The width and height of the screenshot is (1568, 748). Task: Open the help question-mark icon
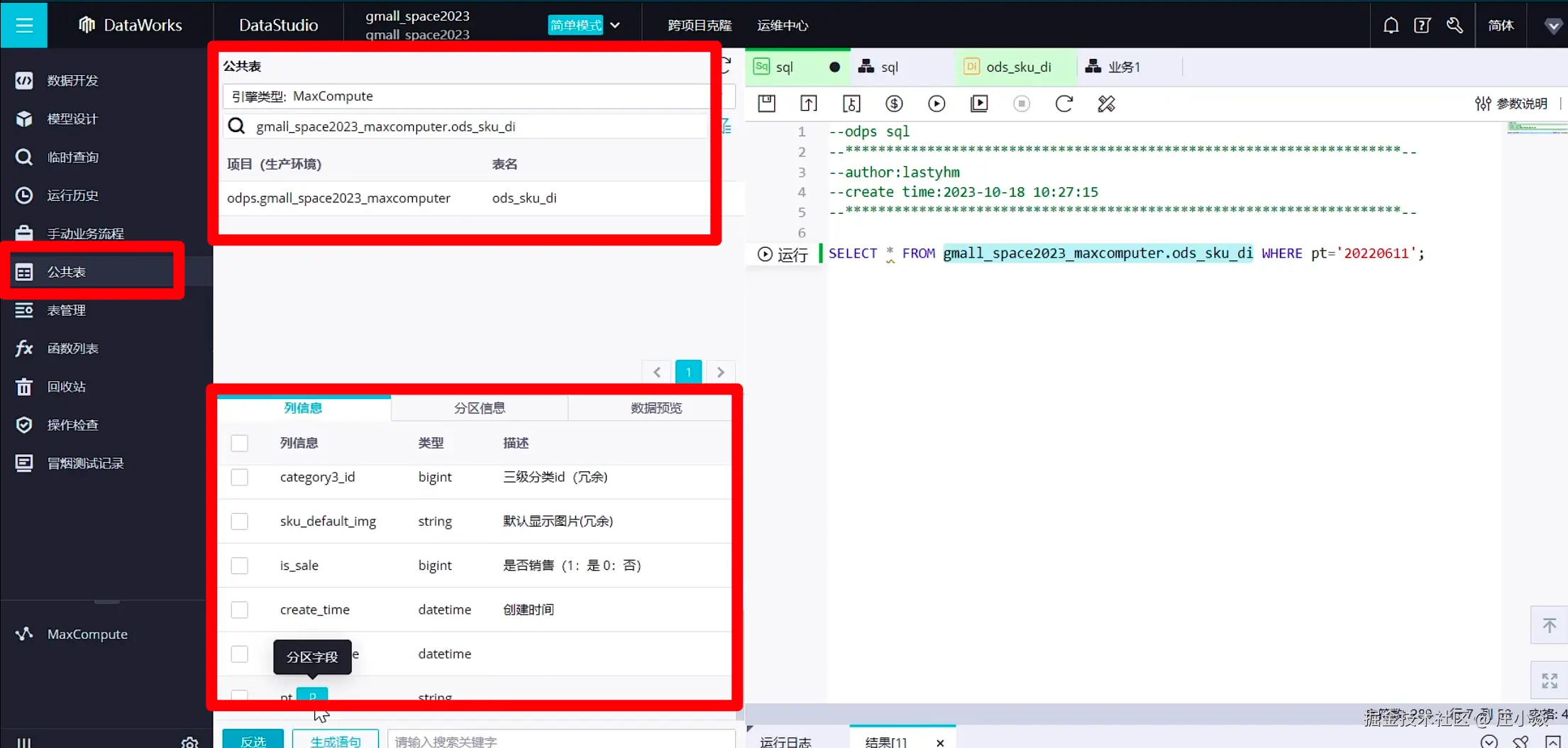coord(1422,26)
